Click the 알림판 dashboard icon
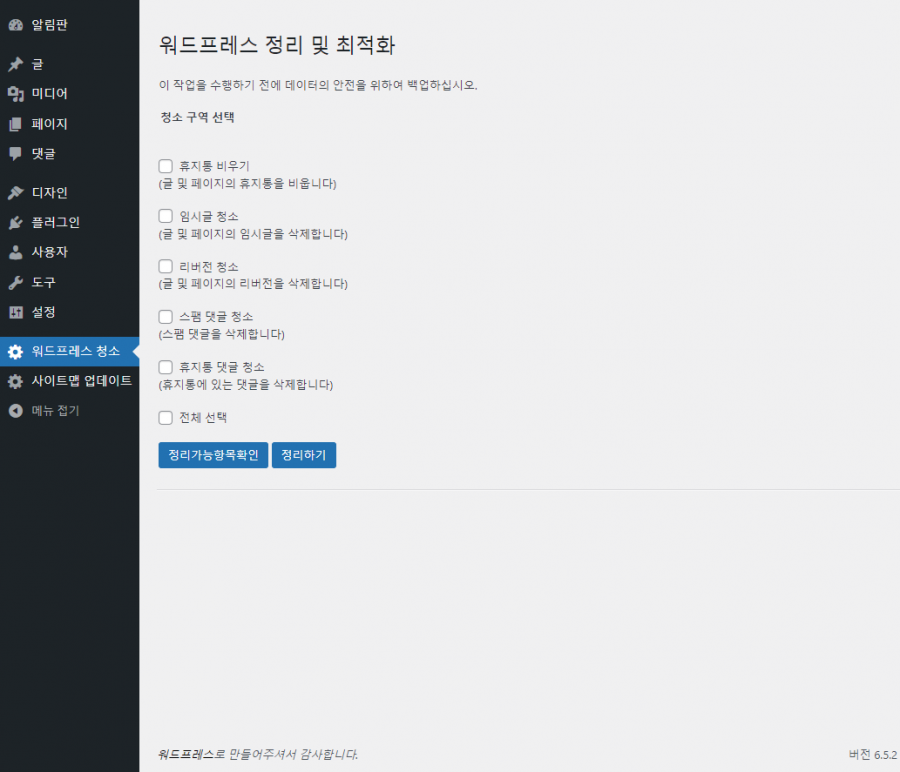900x772 pixels. pos(15,25)
